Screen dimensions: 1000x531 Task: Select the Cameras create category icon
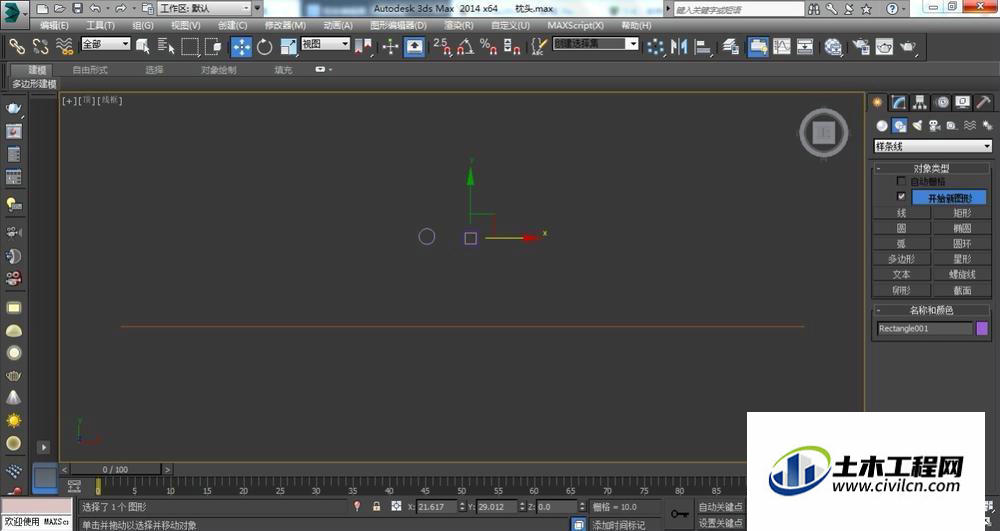pos(934,126)
